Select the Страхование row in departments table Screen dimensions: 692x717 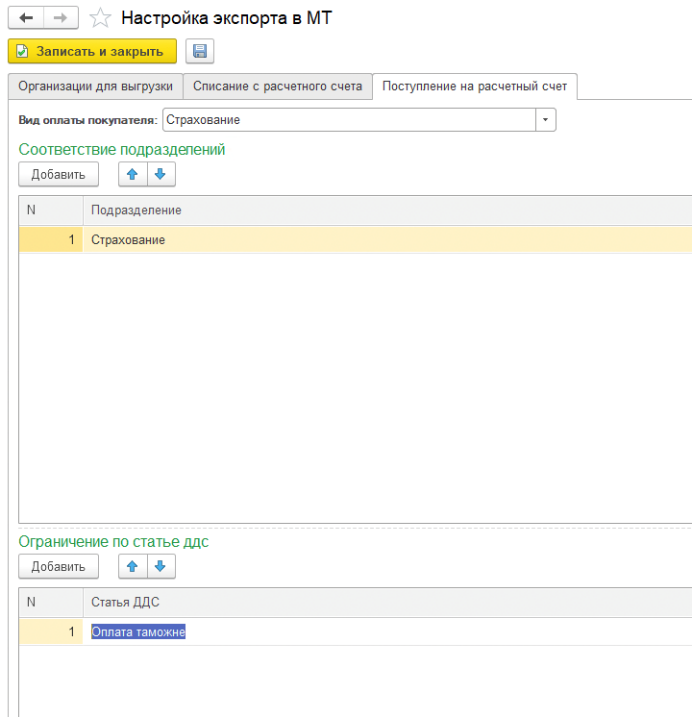click(128, 240)
